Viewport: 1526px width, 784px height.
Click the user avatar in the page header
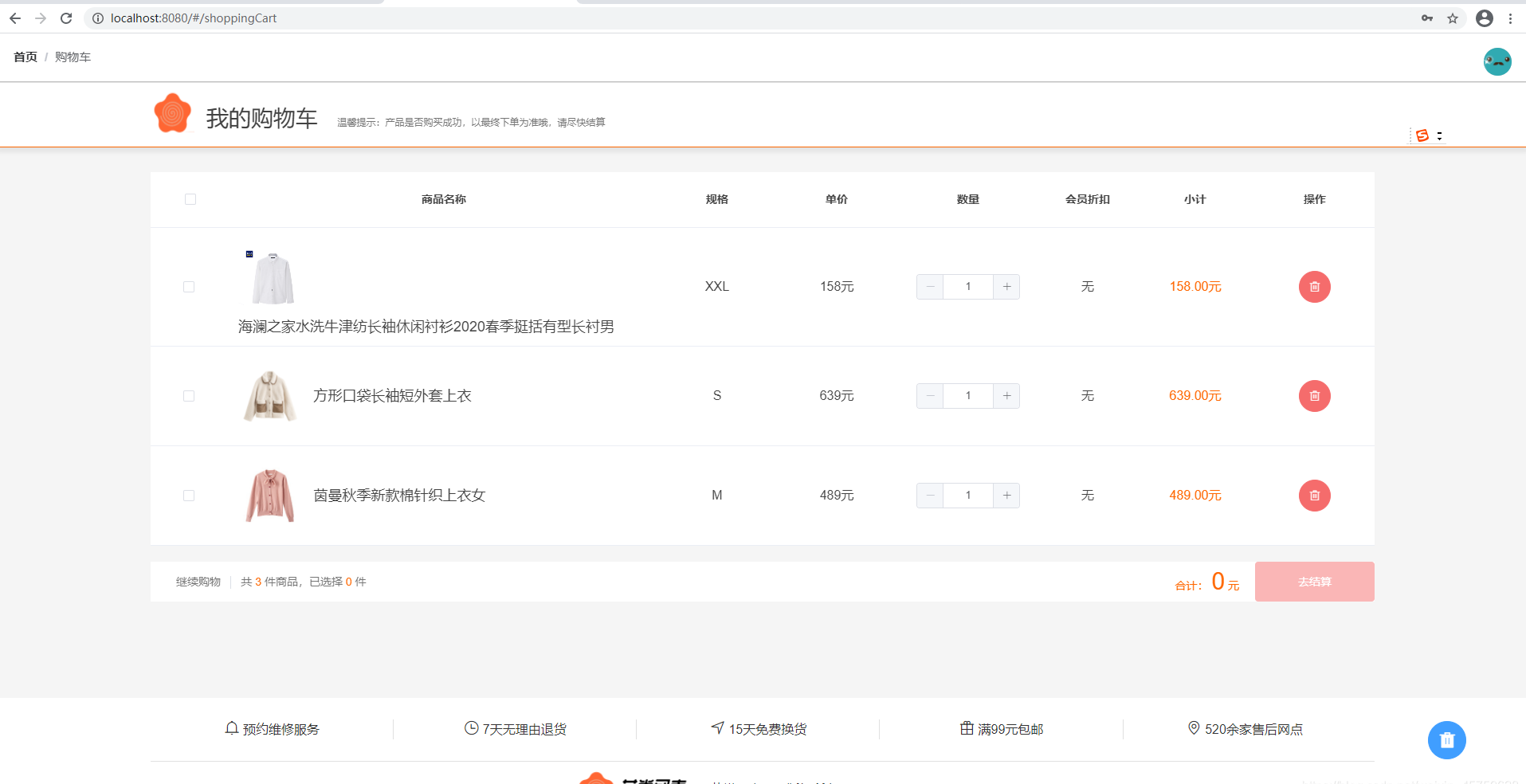[1497, 61]
